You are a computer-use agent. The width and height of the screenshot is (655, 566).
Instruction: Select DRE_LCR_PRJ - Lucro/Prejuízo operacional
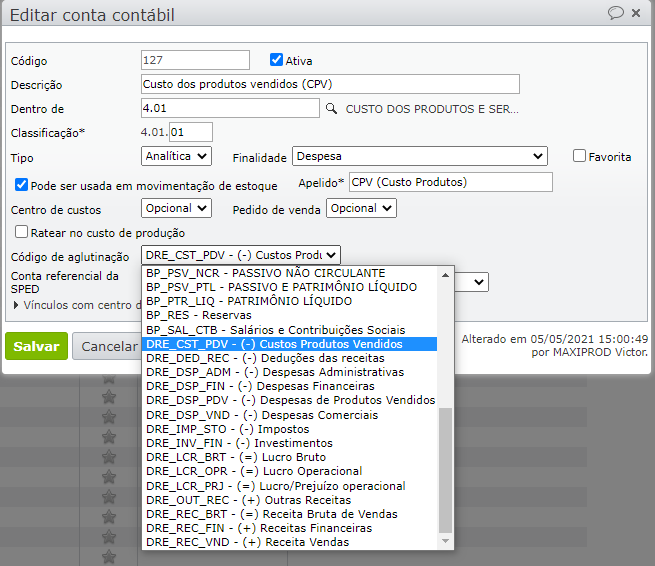(x=289, y=486)
